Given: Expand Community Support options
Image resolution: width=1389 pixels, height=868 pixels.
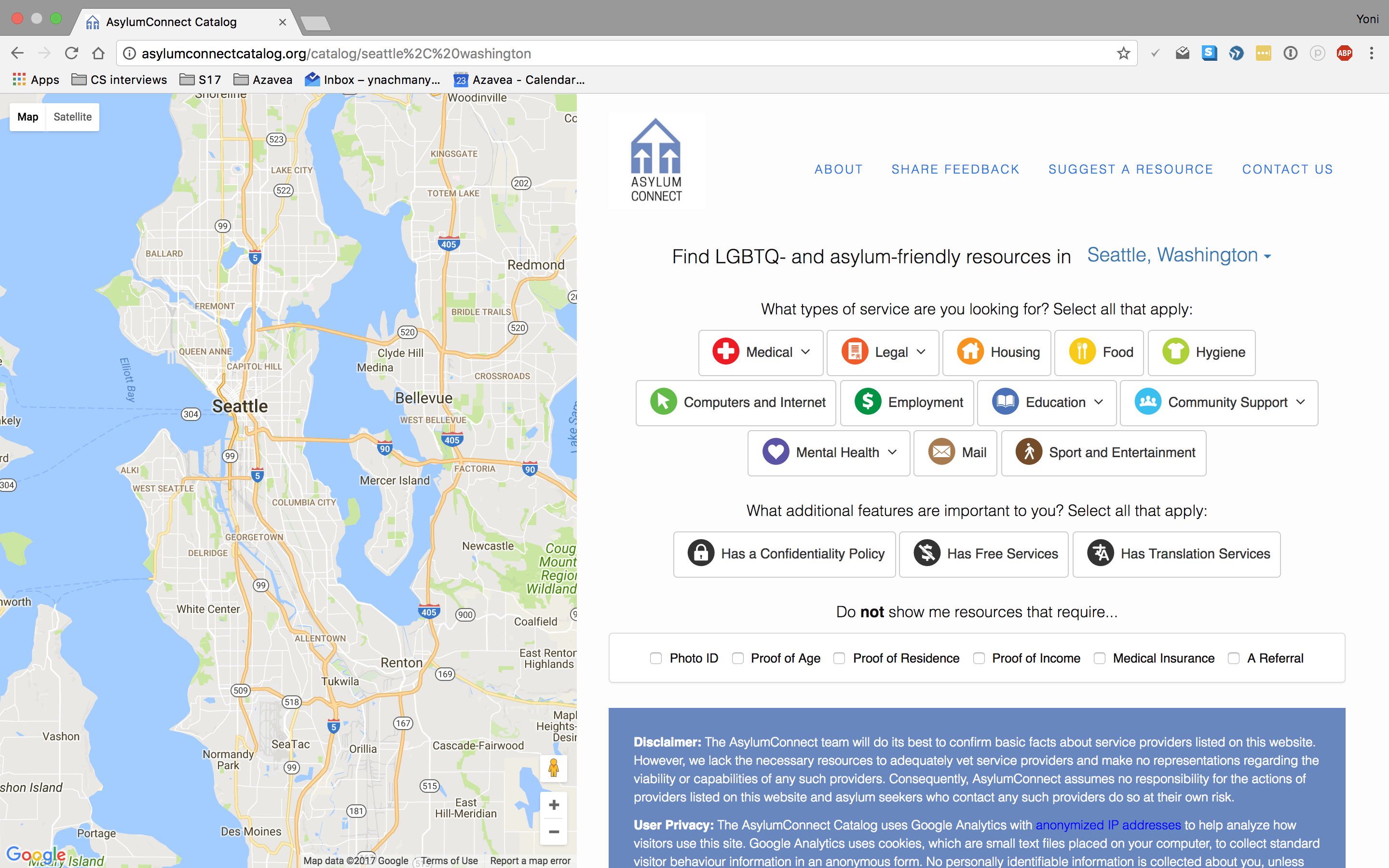Looking at the screenshot, I should click(1301, 402).
